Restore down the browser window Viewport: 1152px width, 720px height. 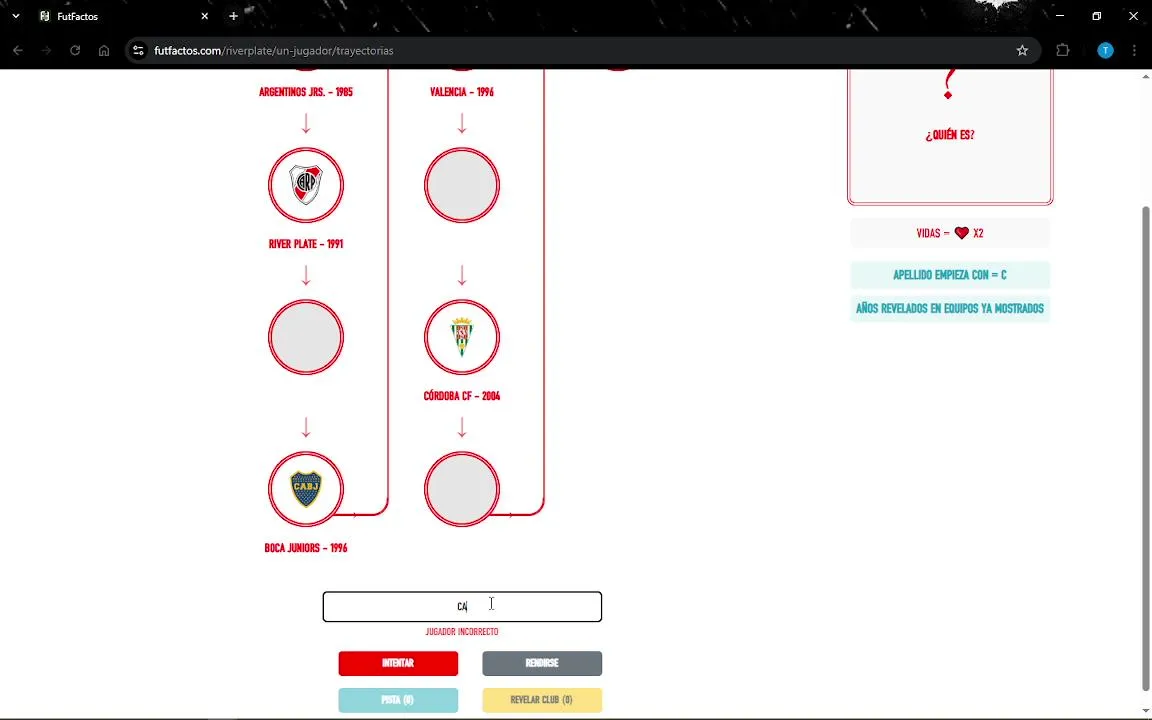click(1096, 16)
